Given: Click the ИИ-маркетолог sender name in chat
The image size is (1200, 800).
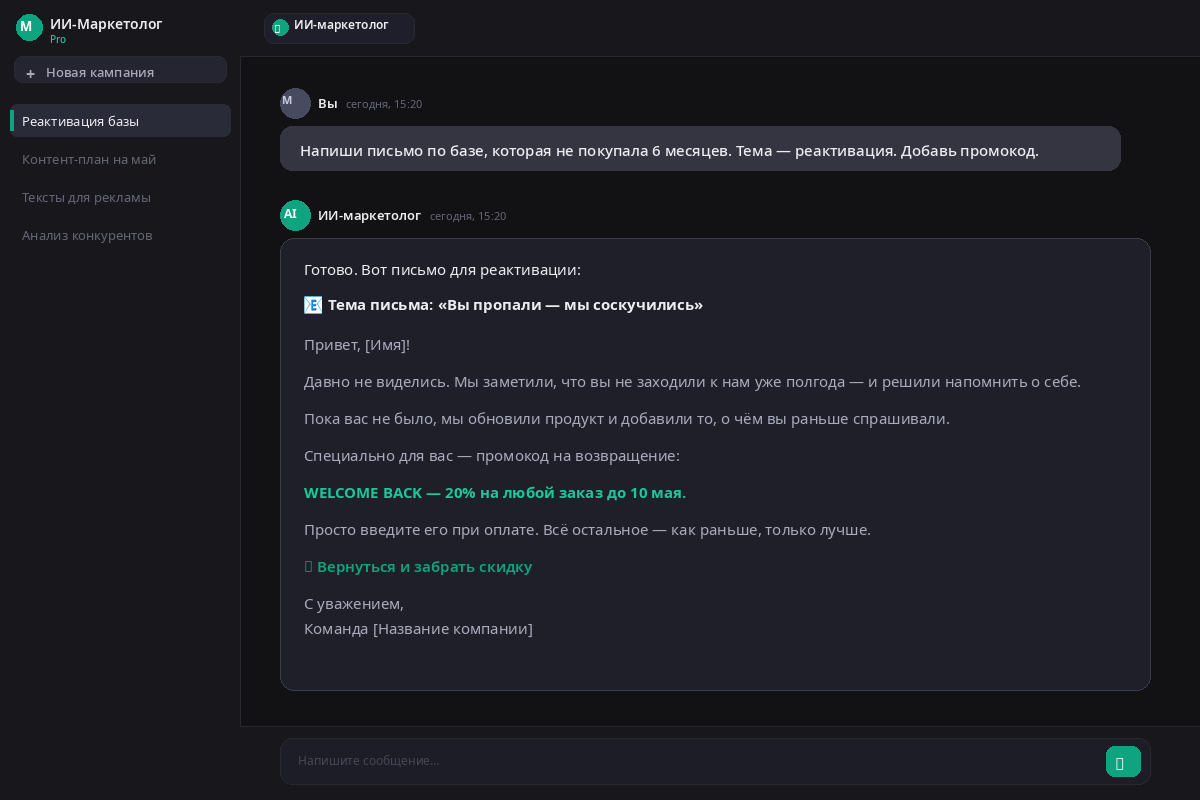Looking at the screenshot, I should (369, 215).
